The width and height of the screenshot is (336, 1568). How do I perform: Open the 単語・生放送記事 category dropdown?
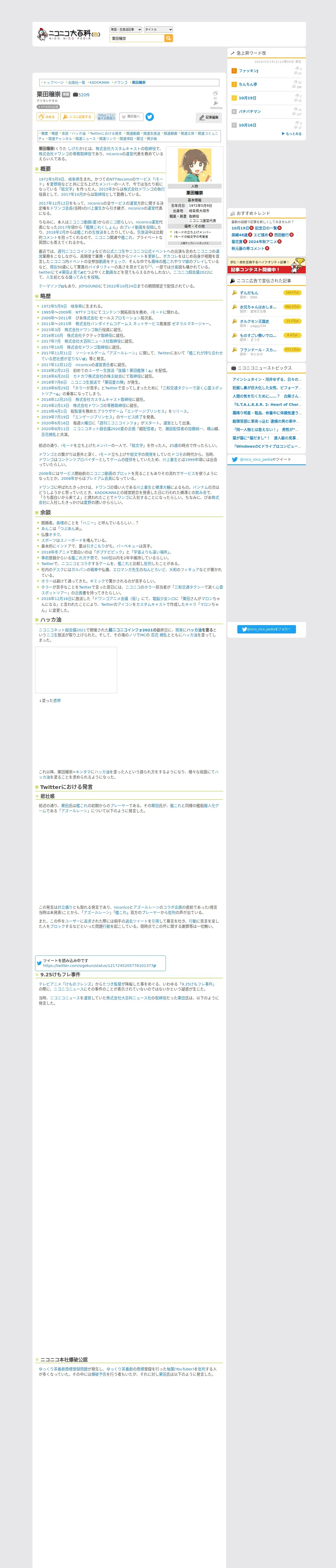126,29
